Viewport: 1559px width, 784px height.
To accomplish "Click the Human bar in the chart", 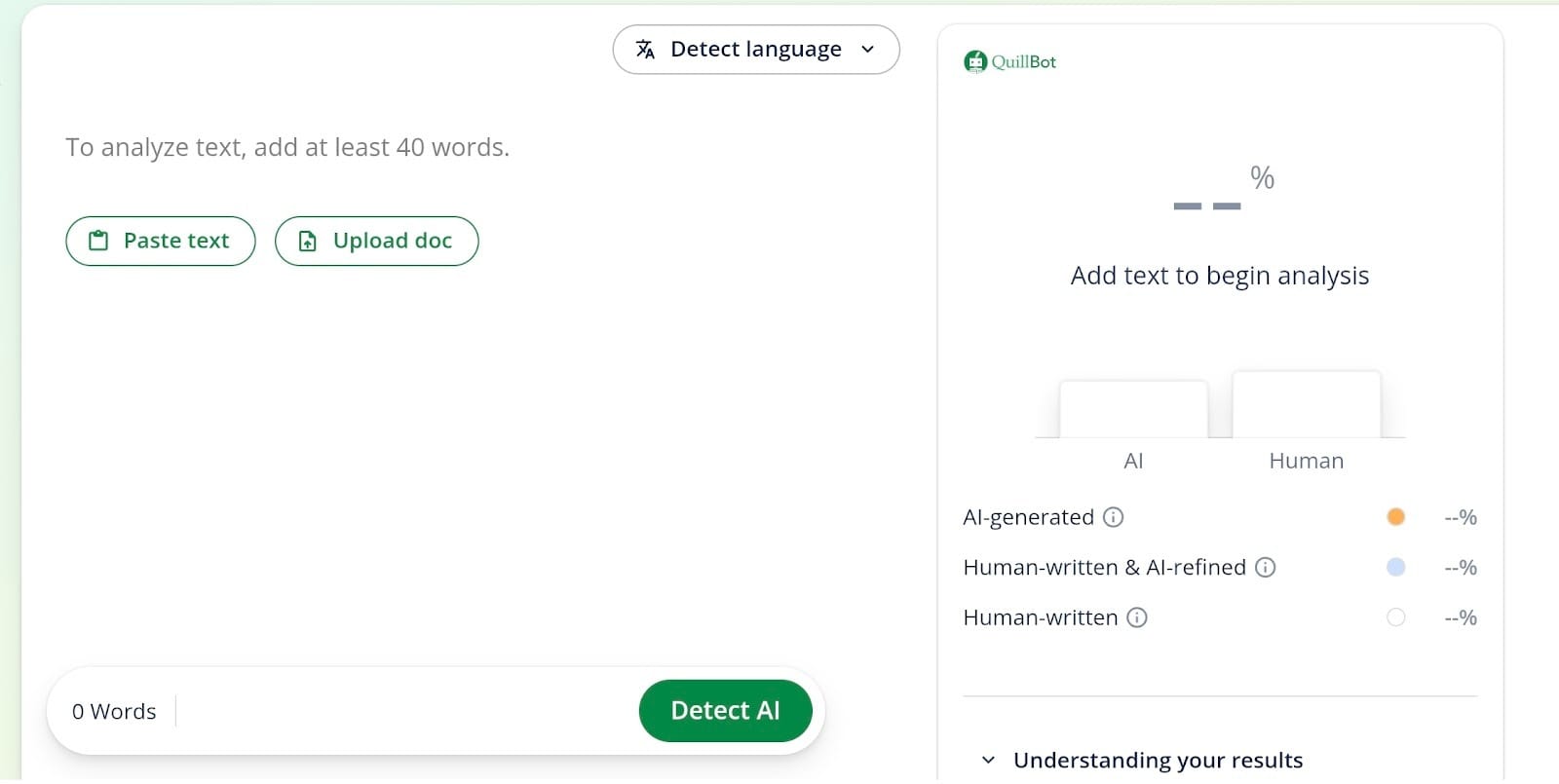I will (x=1306, y=404).
